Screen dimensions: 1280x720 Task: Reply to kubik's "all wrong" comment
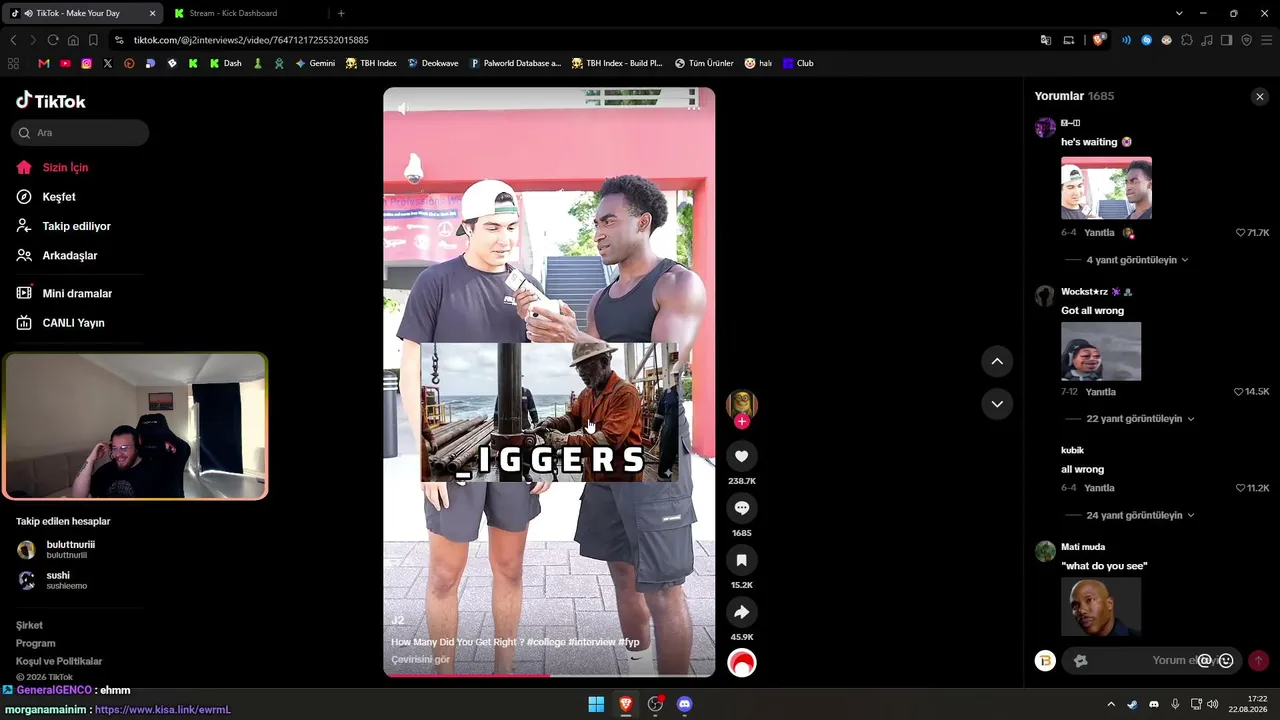pyautogui.click(x=1099, y=488)
